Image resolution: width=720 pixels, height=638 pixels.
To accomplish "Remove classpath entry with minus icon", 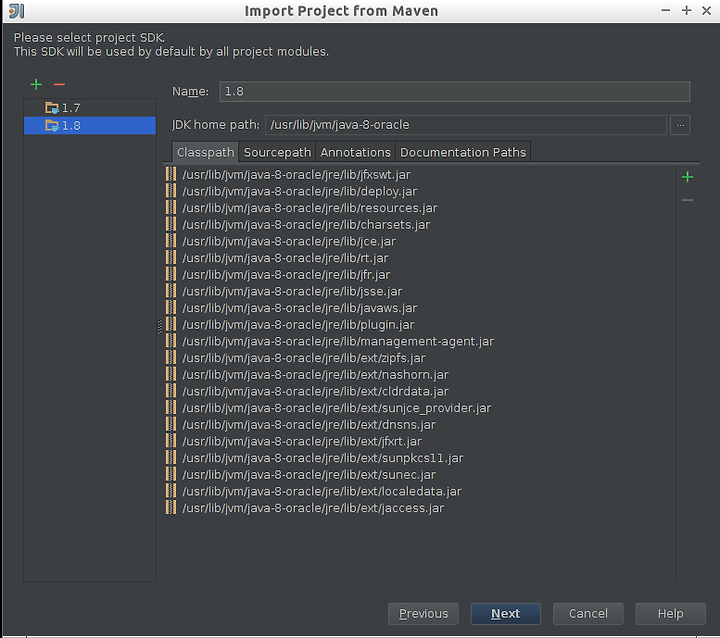I will [x=687, y=200].
